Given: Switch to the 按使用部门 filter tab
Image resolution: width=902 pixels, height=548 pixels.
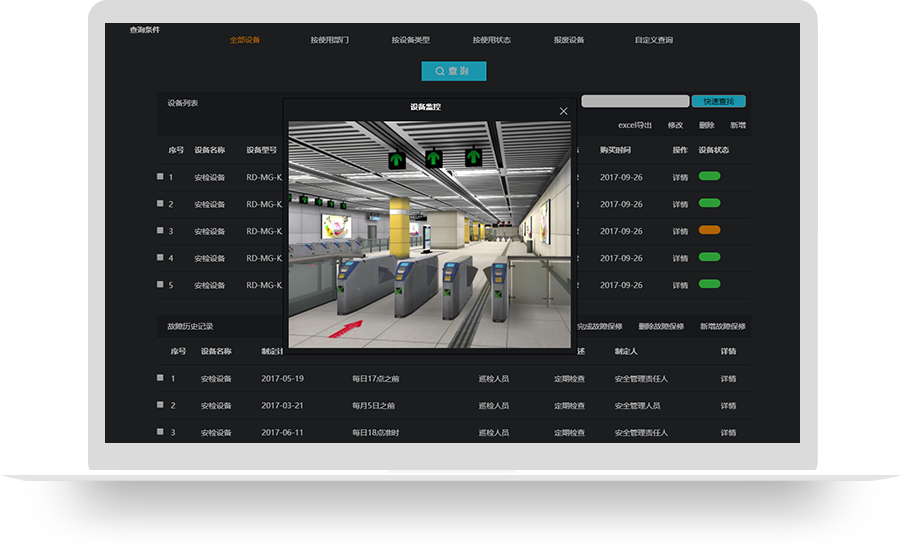Looking at the screenshot, I should (329, 40).
